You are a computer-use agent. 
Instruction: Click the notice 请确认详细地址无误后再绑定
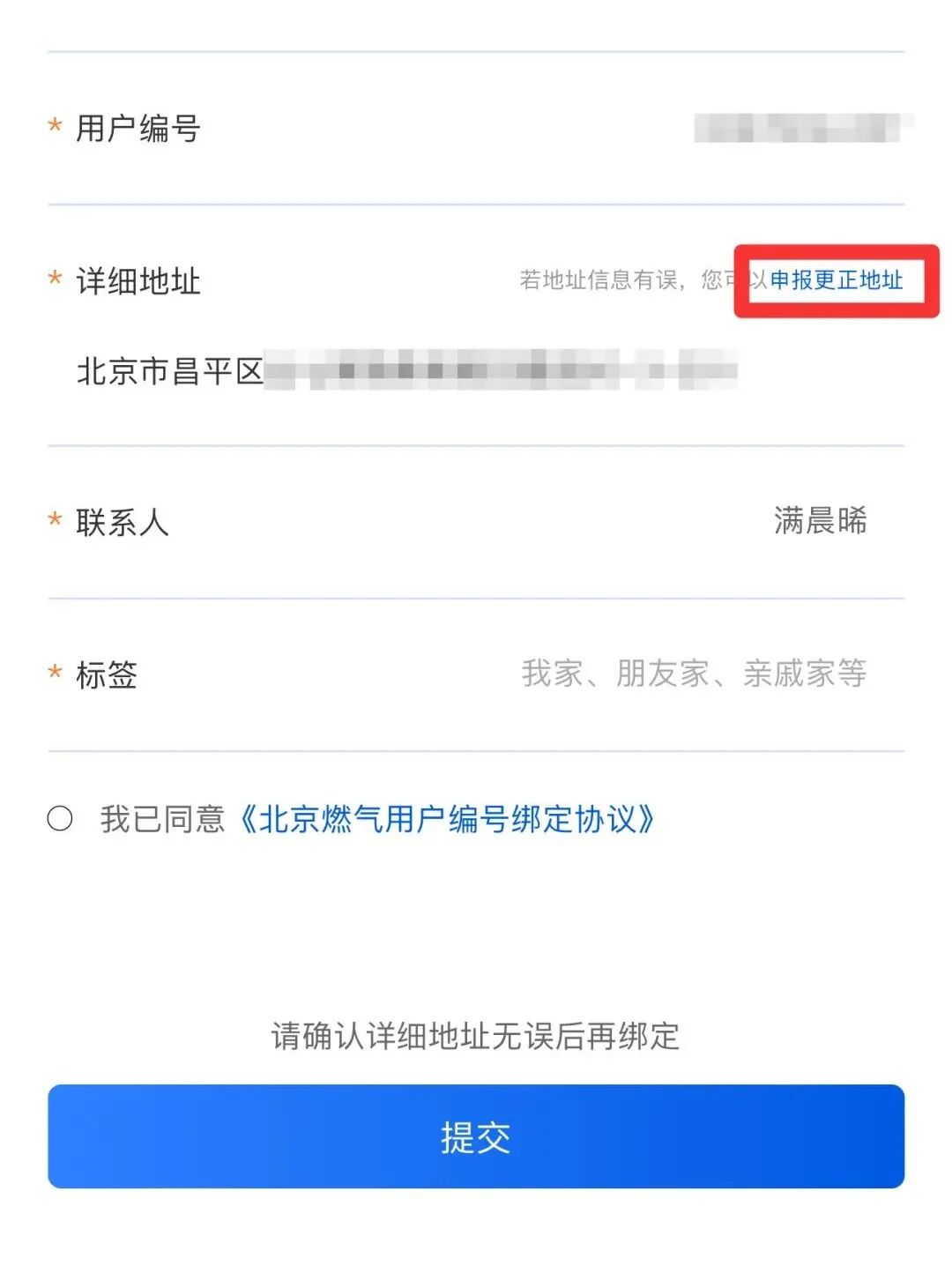(476, 1036)
